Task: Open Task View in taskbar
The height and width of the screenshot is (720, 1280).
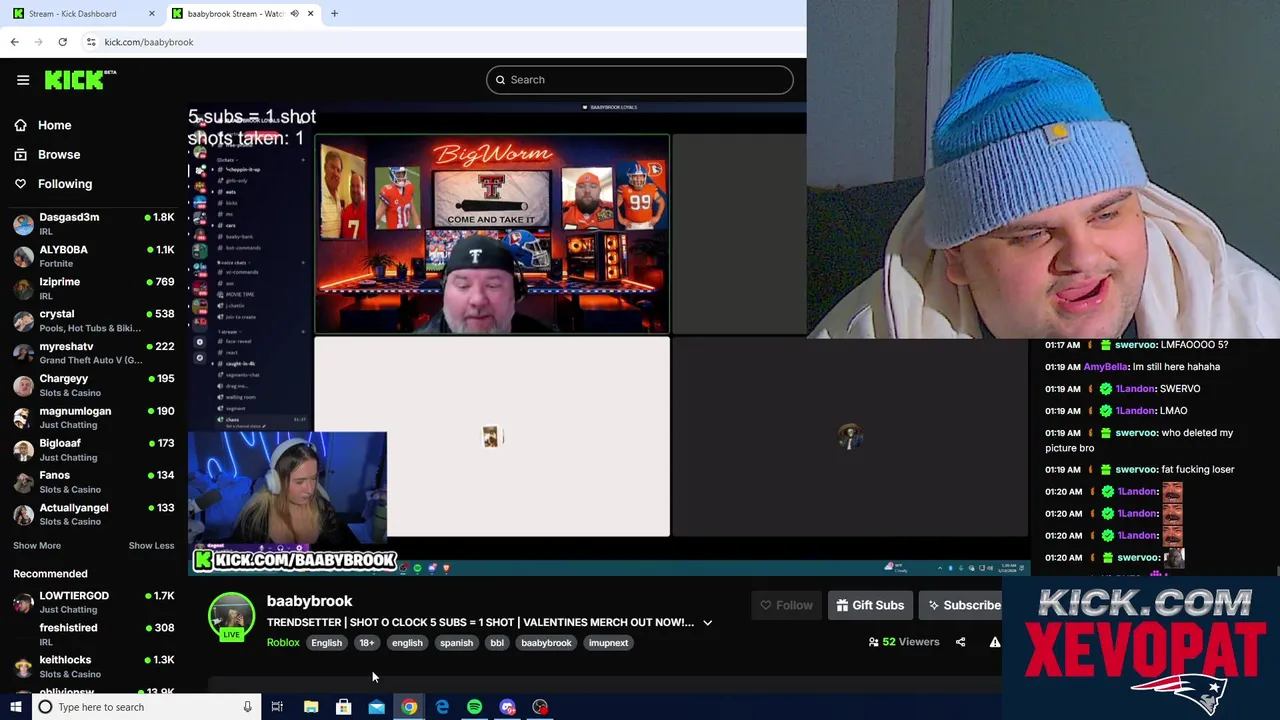Action: coord(277,707)
